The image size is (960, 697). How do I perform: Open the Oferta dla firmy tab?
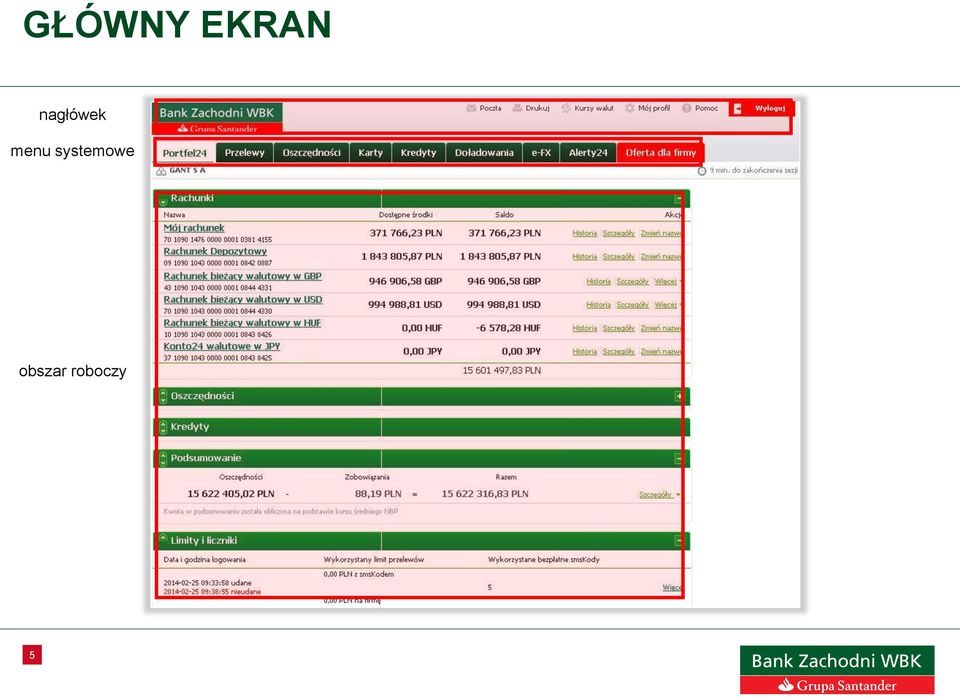click(x=661, y=153)
